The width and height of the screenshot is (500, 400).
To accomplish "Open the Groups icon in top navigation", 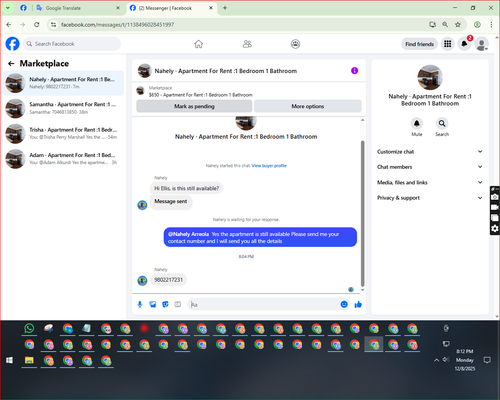I will 295,44.
